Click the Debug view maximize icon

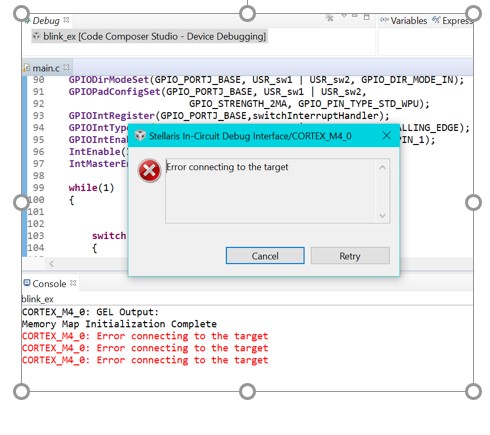(x=367, y=17)
